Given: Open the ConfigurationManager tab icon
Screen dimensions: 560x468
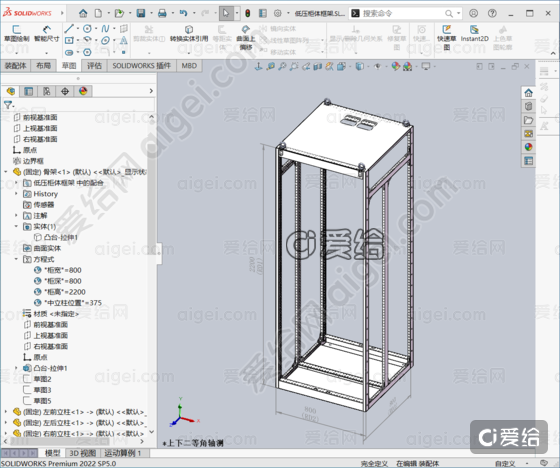Looking at the screenshot, I should pos(47,91).
